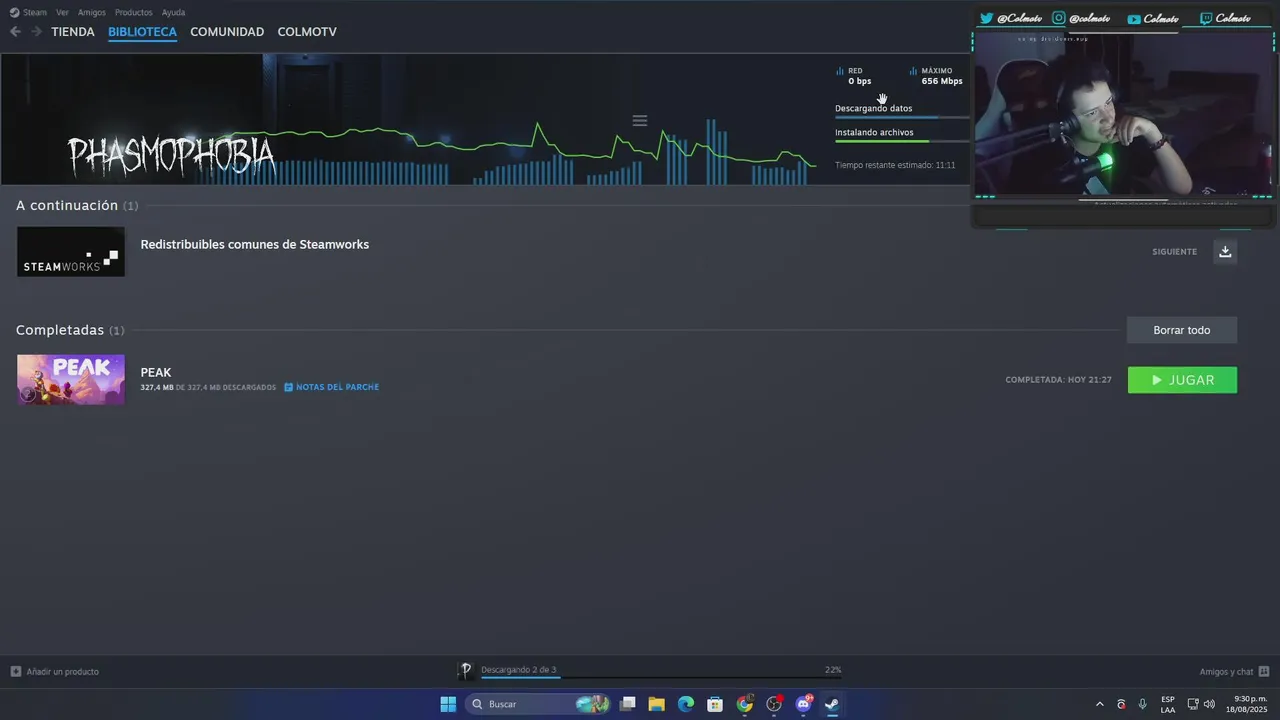Image resolution: width=1280 pixels, height=720 pixels.
Task: Click the download-now icon for Steamworks
Action: [1225, 251]
